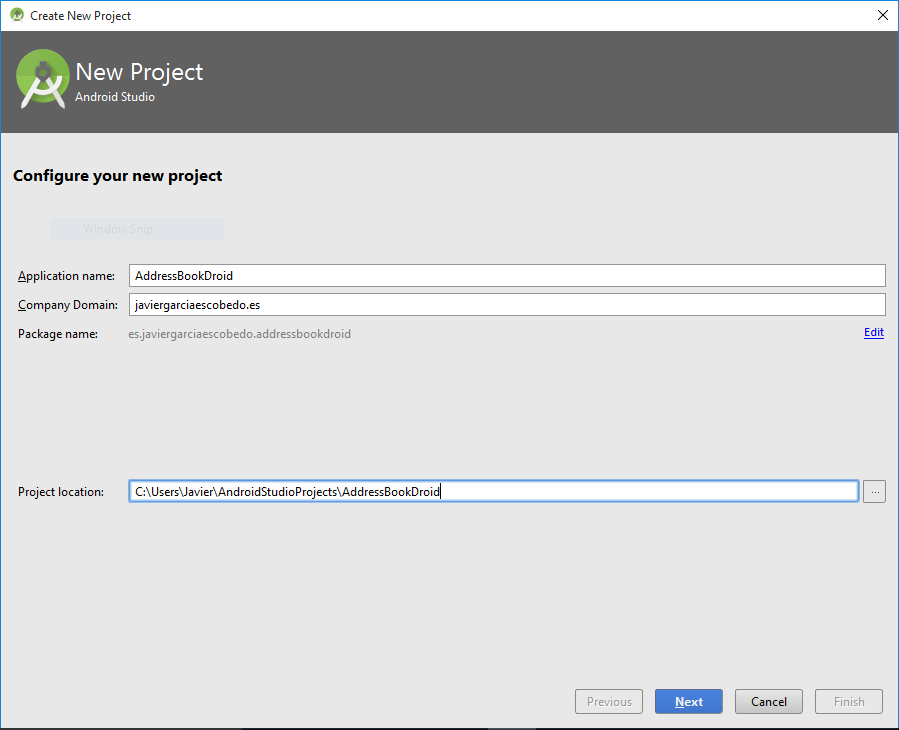Edit the package name via Edit link
This screenshot has width=899, height=730.
pos(873,333)
